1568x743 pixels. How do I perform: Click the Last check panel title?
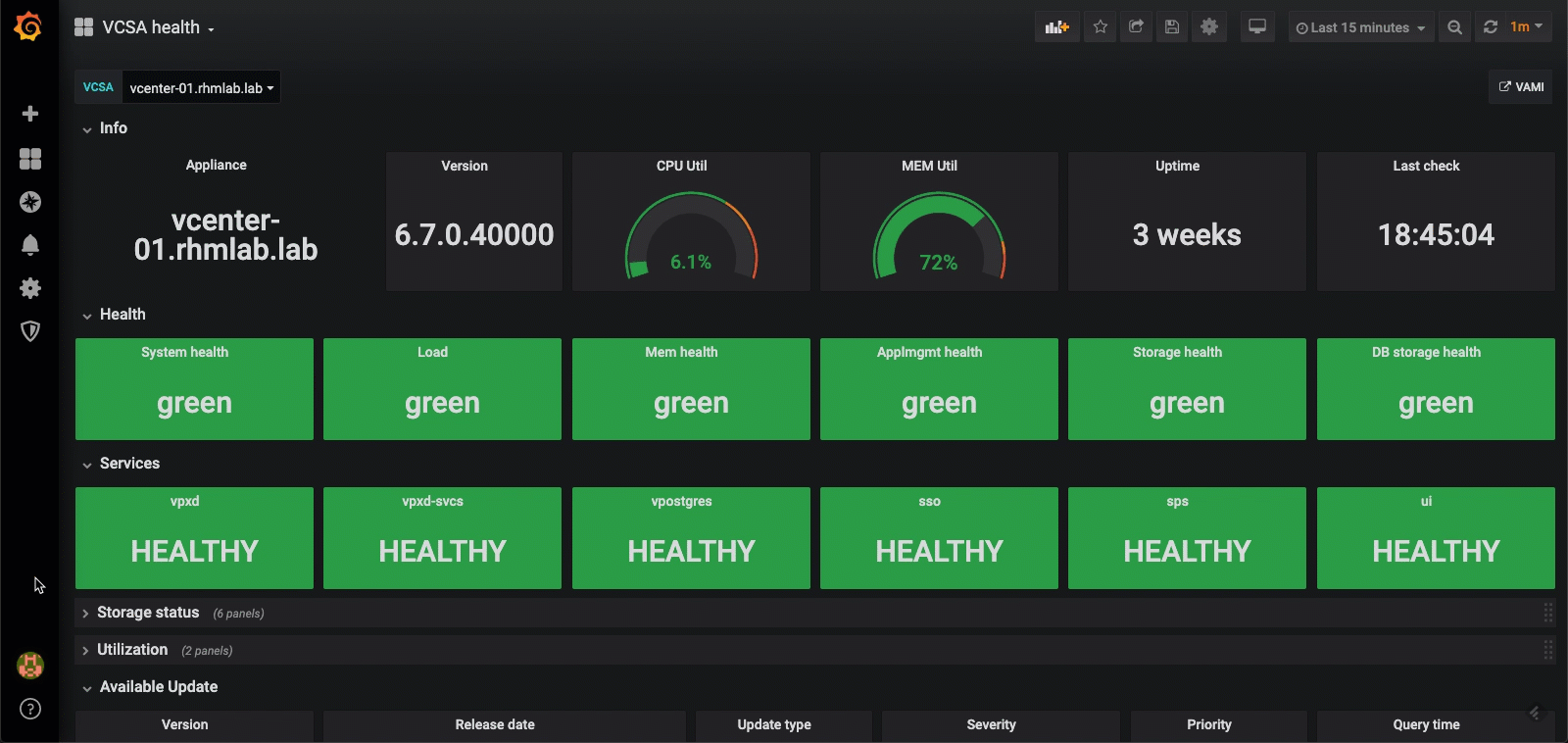point(1427,166)
